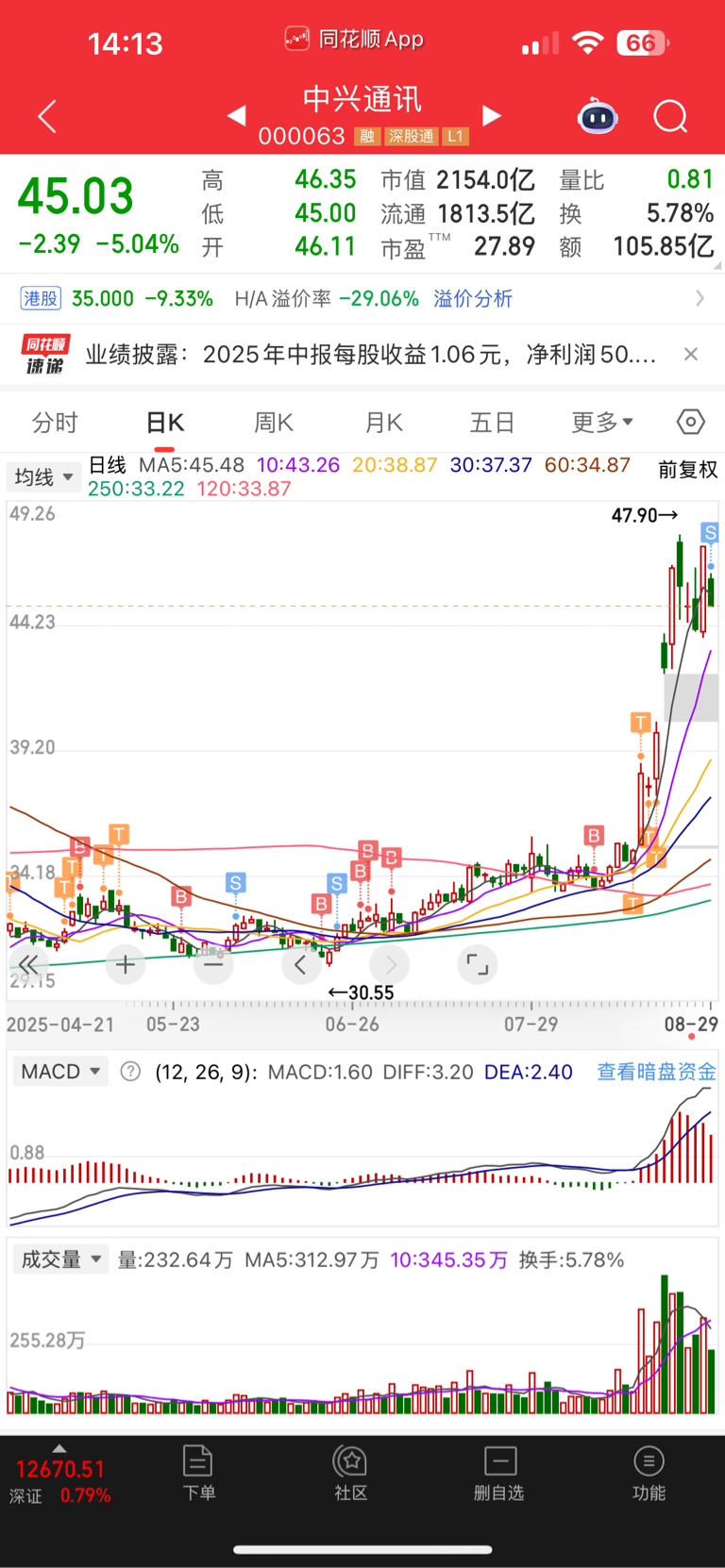The height and width of the screenshot is (1568, 725).
Task: Switch to 月K tab
Action: 383,422
